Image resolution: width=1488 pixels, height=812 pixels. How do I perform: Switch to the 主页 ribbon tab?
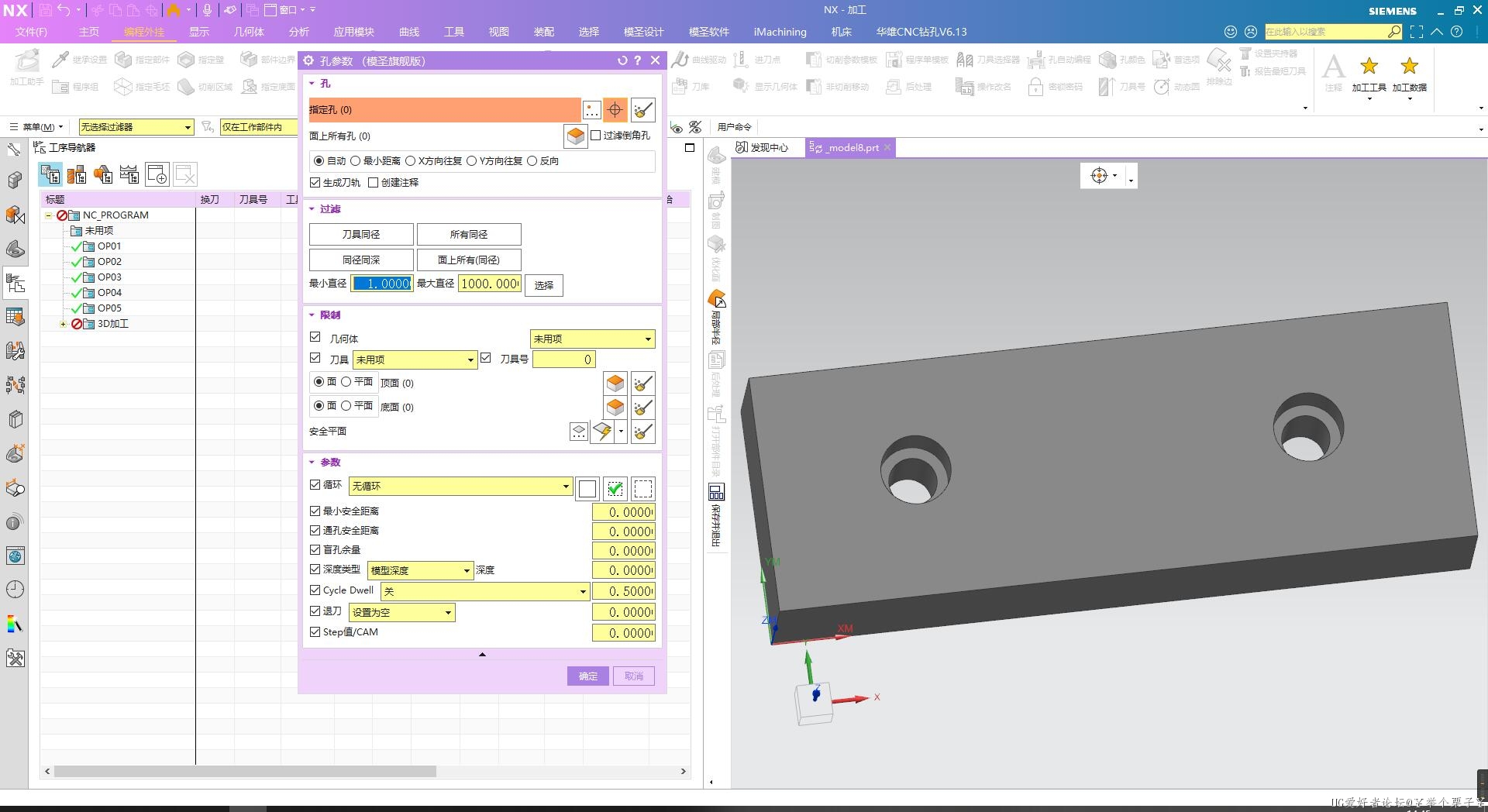pyautogui.click(x=88, y=32)
